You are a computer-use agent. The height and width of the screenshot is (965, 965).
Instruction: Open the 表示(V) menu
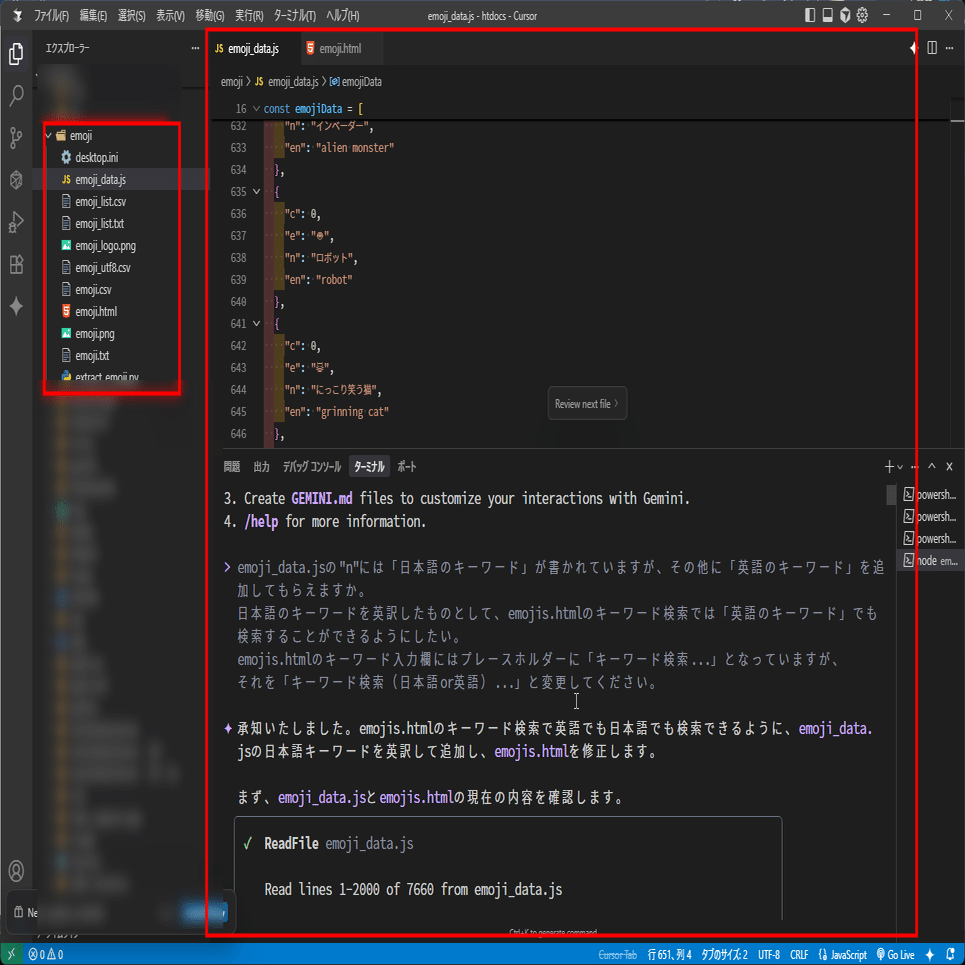click(x=170, y=15)
